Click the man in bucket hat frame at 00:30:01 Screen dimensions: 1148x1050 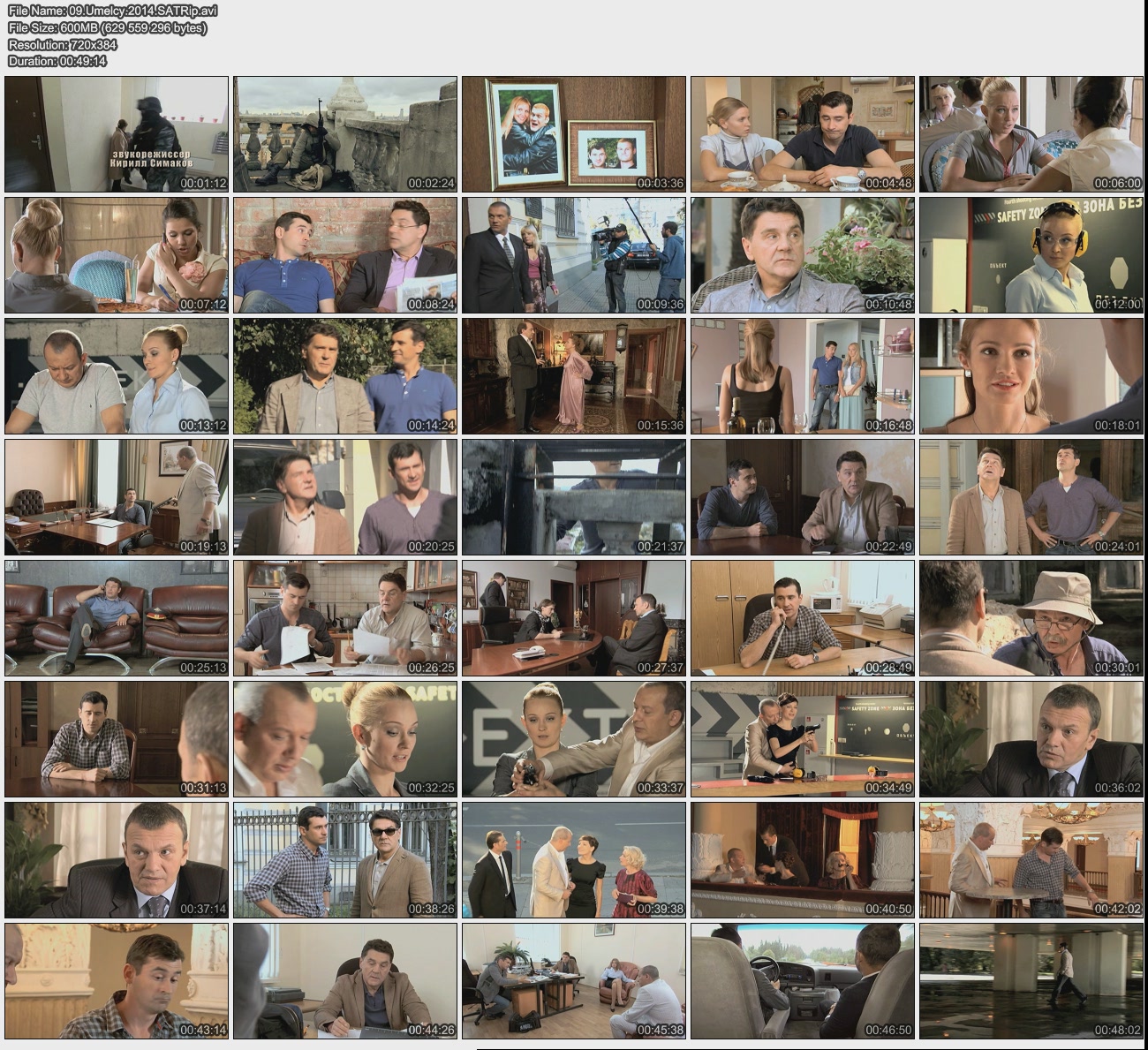[x=1031, y=618]
